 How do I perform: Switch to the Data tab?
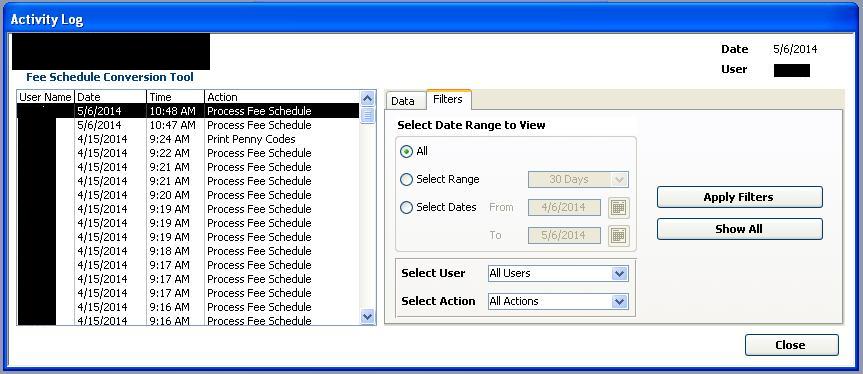pyautogui.click(x=402, y=101)
